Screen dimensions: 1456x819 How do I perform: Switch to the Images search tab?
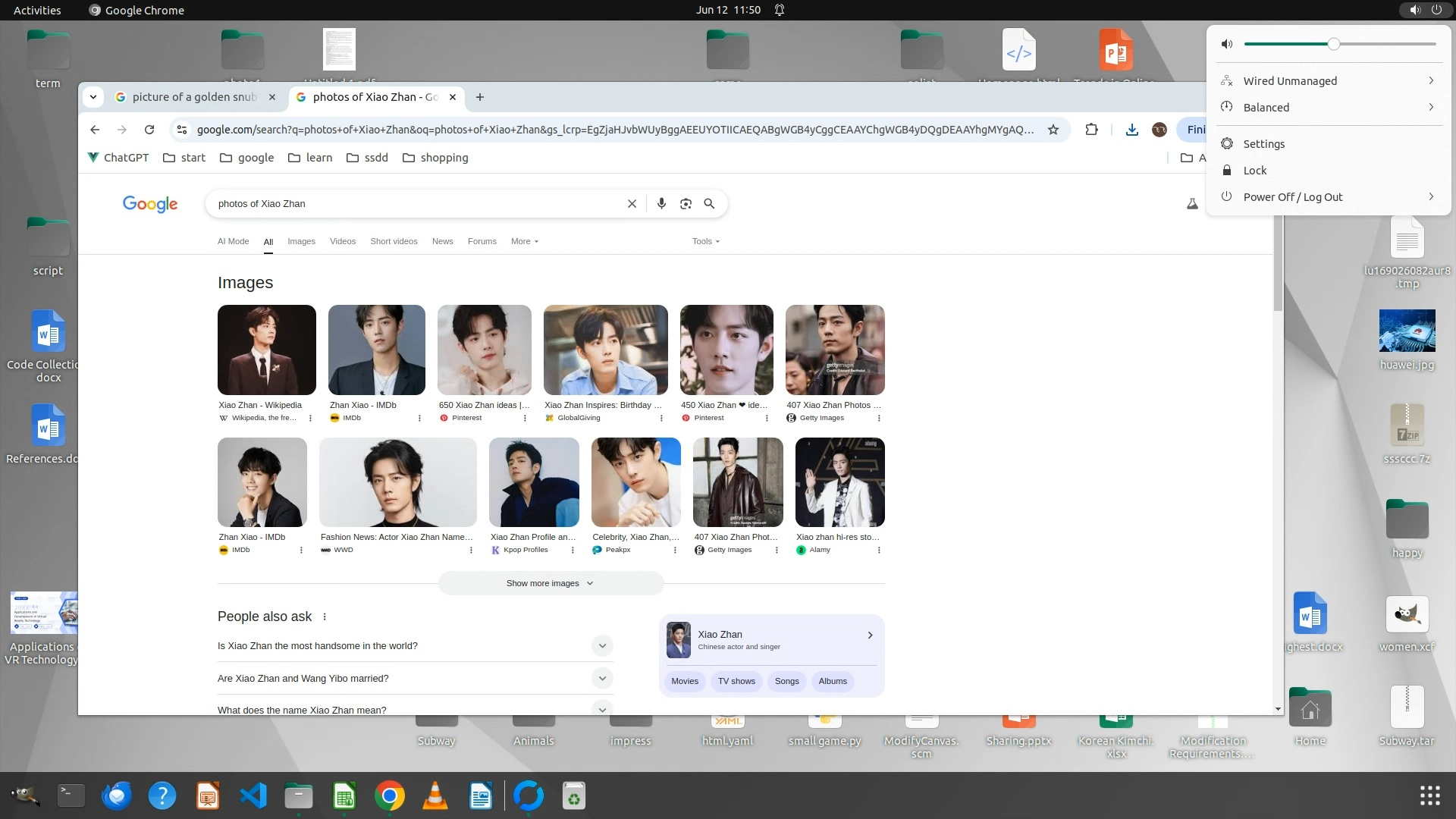[x=301, y=241]
